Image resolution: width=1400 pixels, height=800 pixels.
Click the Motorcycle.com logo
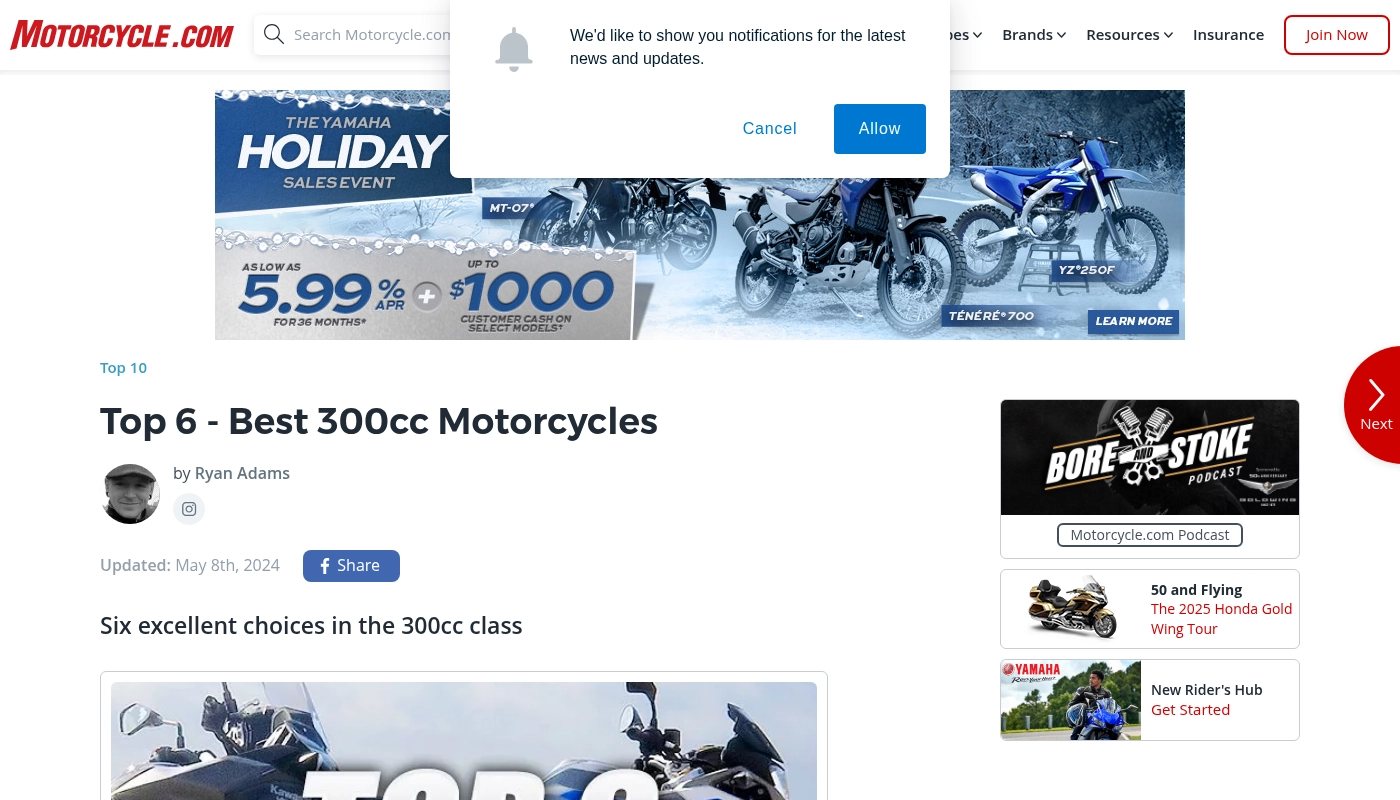[122, 35]
